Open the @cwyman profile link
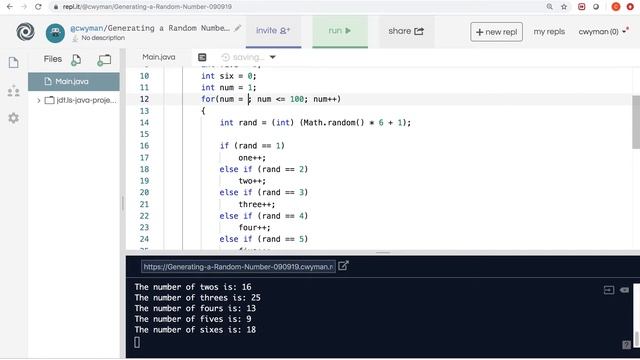The image size is (640, 360). pyautogui.click(x=87, y=28)
